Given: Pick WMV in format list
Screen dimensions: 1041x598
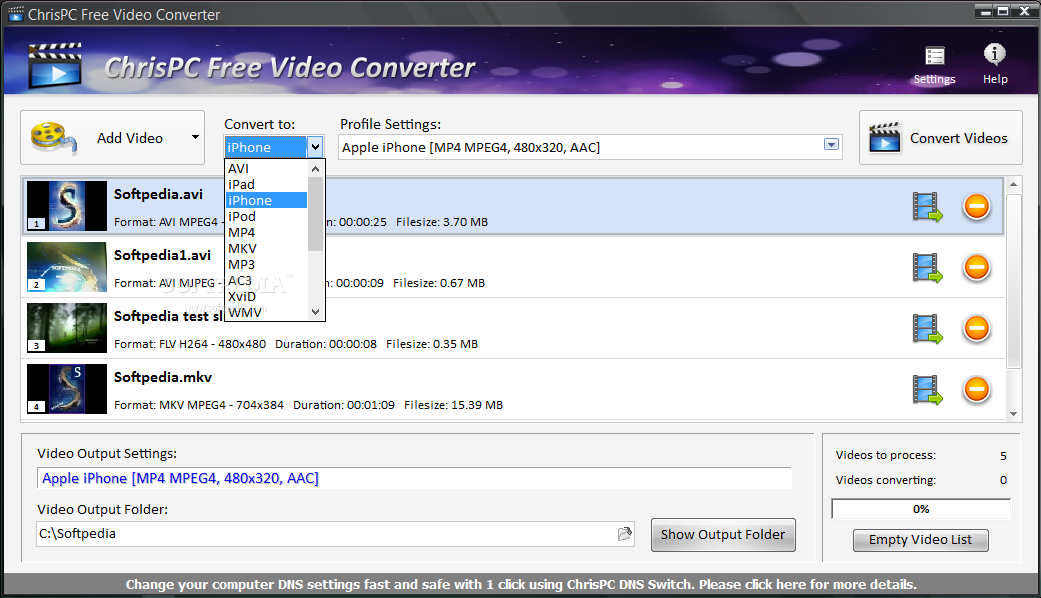Looking at the screenshot, I should coord(266,312).
